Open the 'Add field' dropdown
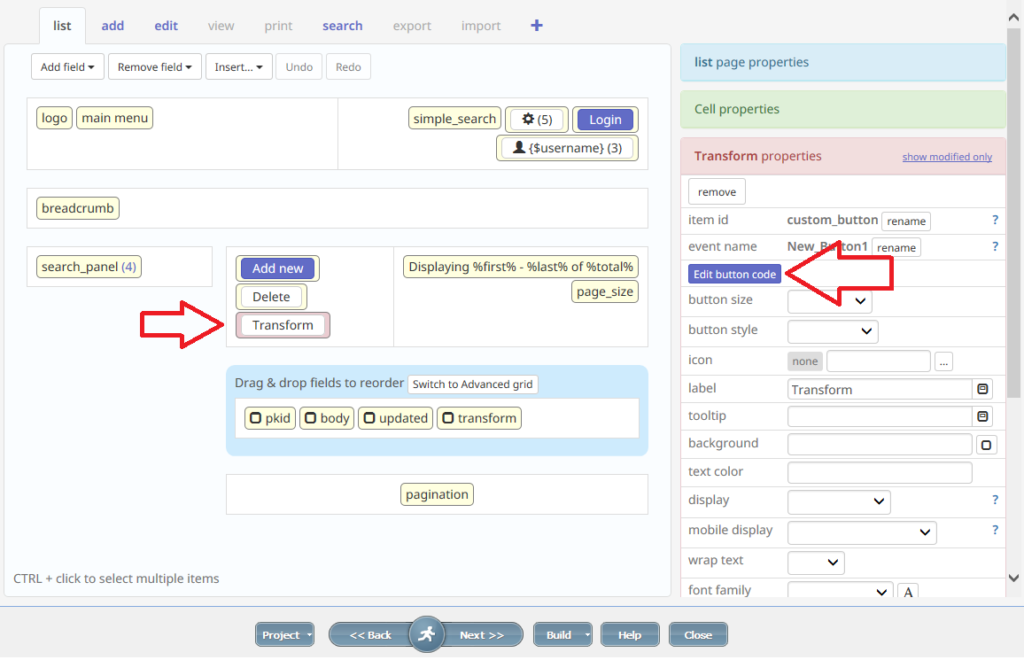 pyautogui.click(x=67, y=66)
